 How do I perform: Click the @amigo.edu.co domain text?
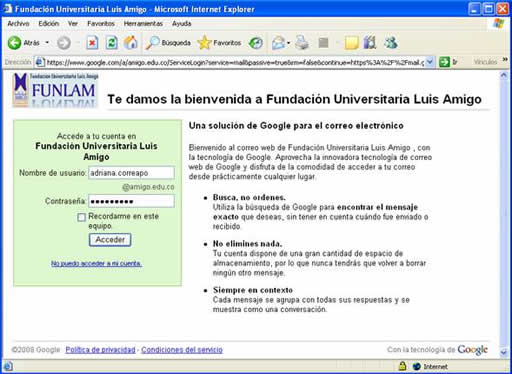148,187
